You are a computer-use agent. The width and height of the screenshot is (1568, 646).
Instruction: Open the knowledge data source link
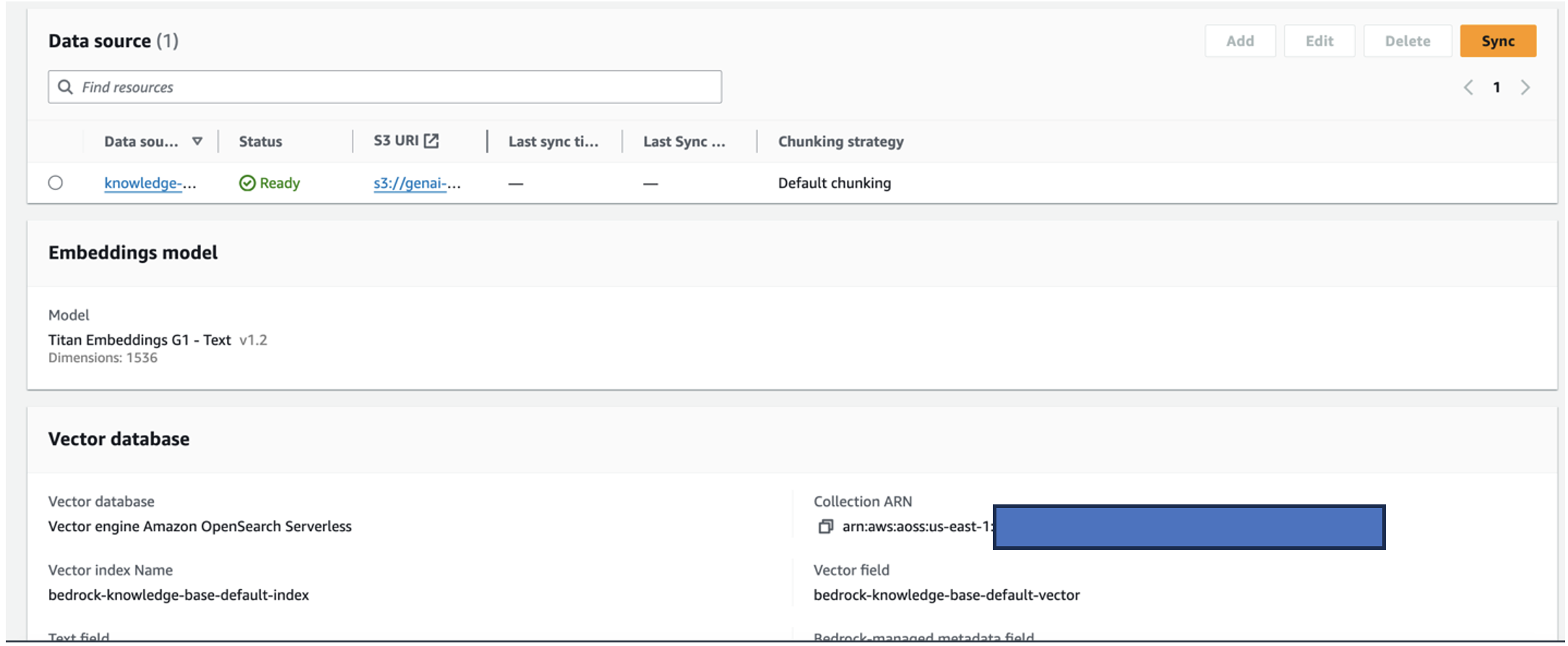pyautogui.click(x=150, y=184)
